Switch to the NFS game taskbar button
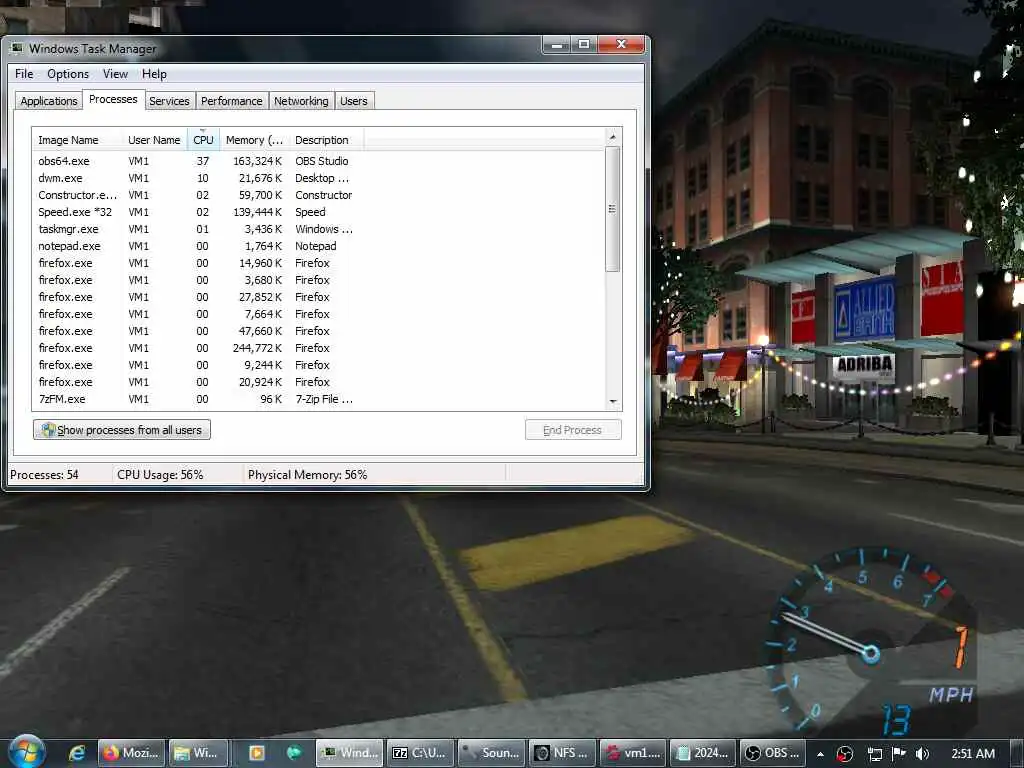 pos(562,753)
